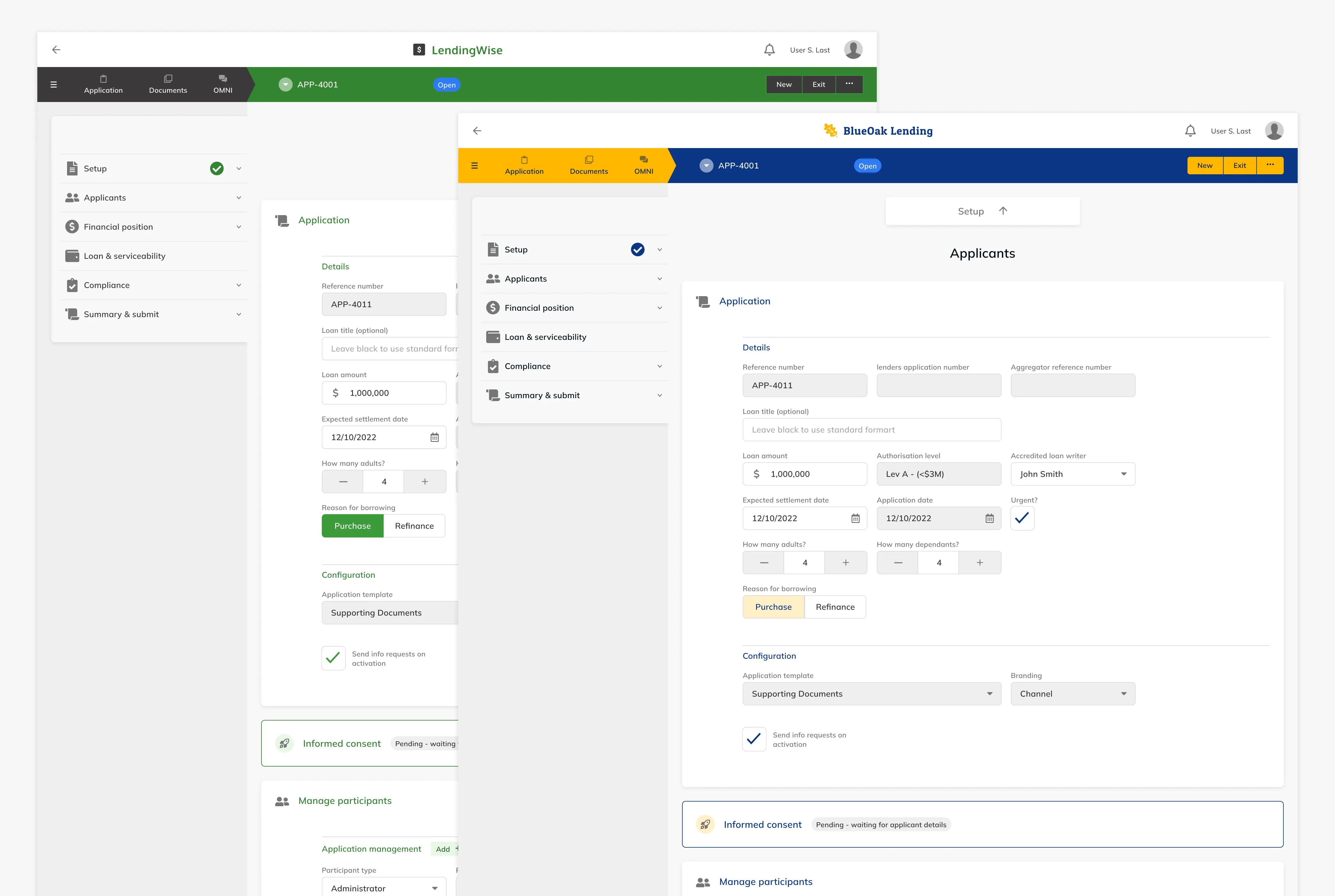
Task: Click Manage participants people icon in BlueOak
Action: (703, 882)
